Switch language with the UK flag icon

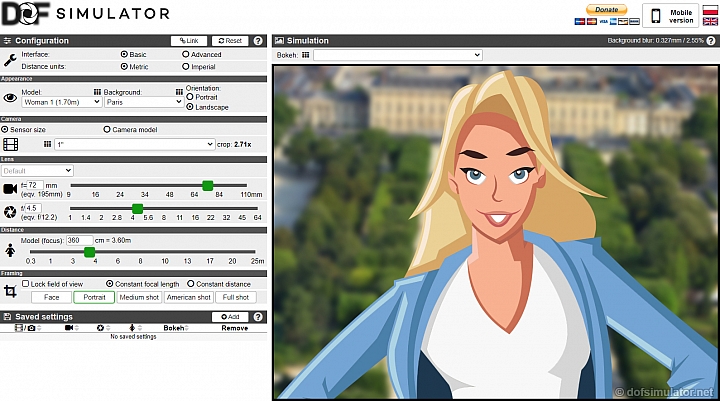pos(710,21)
